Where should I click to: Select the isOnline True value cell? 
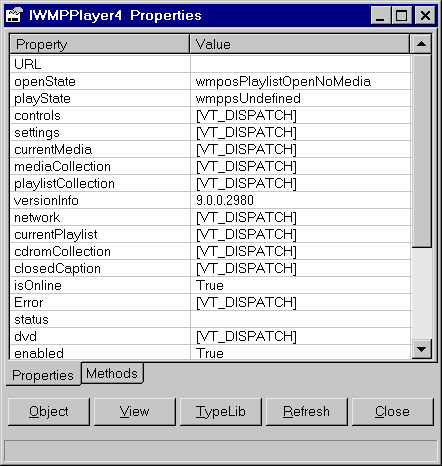[x=301, y=285]
